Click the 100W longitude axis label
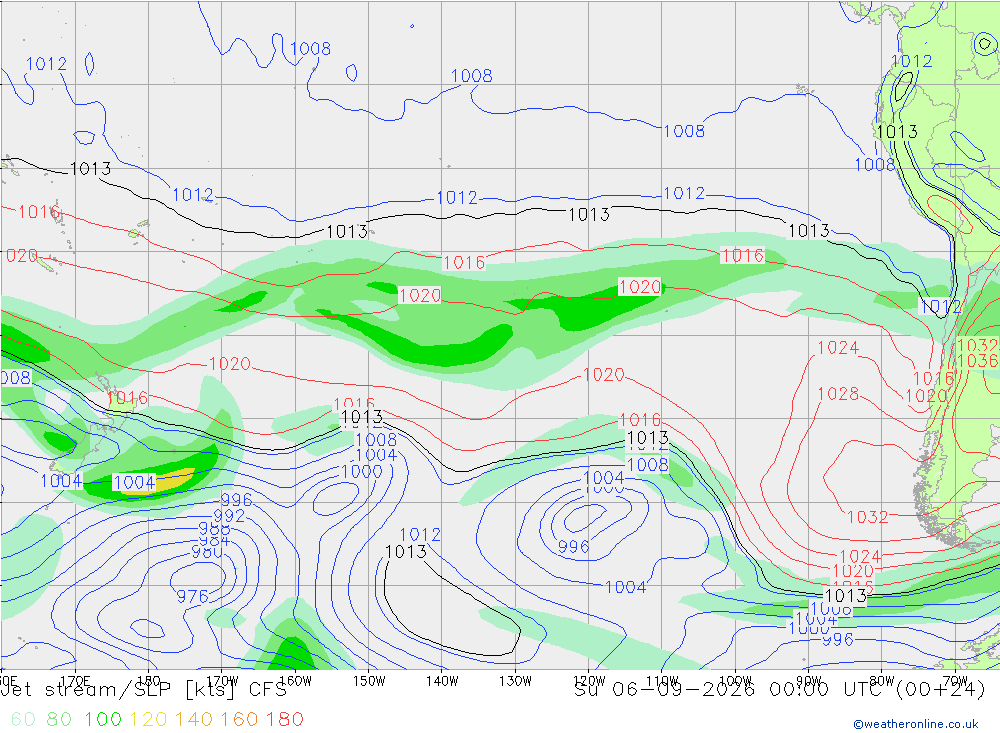 pyautogui.click(x=735, y=681)
